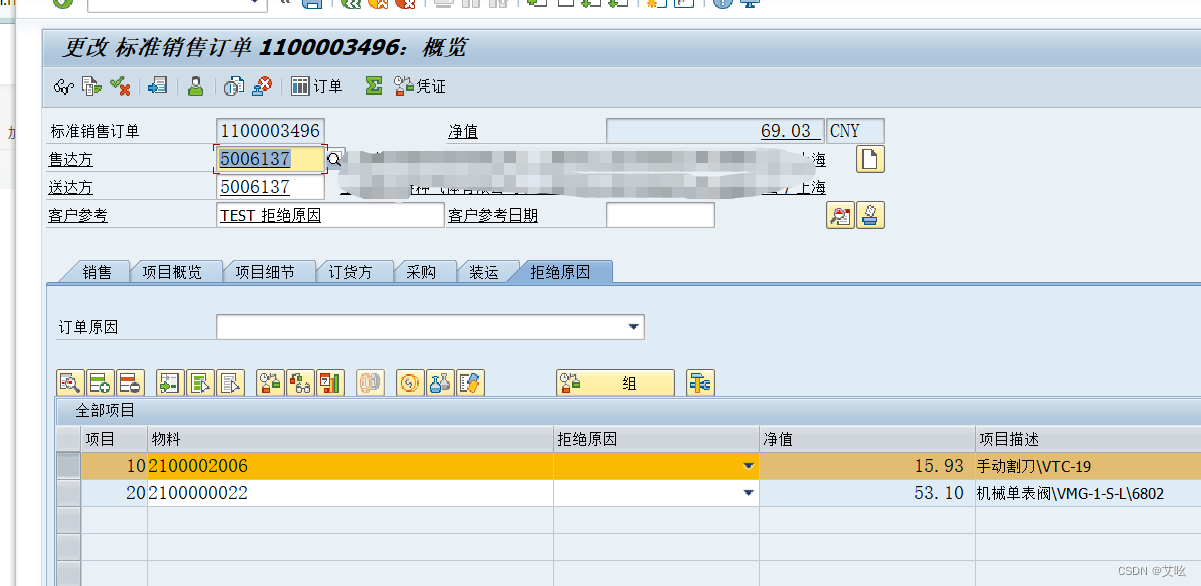Viewport: 1201px width, 586px height.
Task: Switch to the 装运 tab
Action: coord(487,271)
